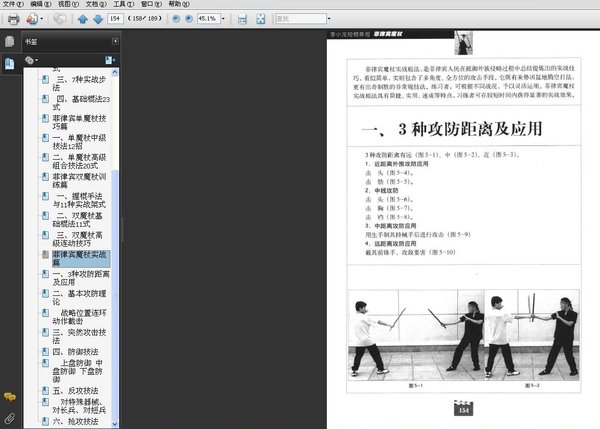Screen dimensions: 600x429
Task: Click the 图5-2 crossed sticks photo
Action: [532, 335]
